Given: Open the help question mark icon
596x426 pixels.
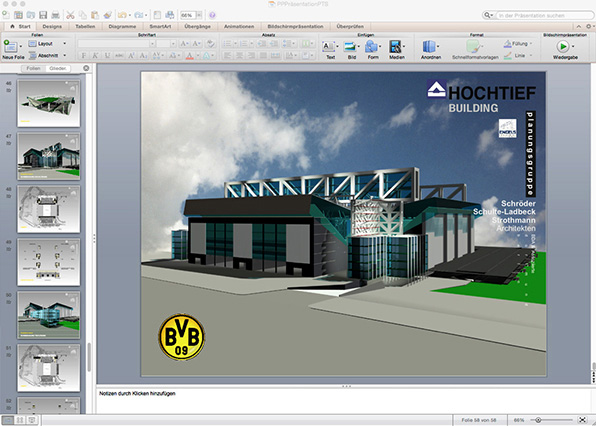Looking at the screenshot, I should coord(212,15).
